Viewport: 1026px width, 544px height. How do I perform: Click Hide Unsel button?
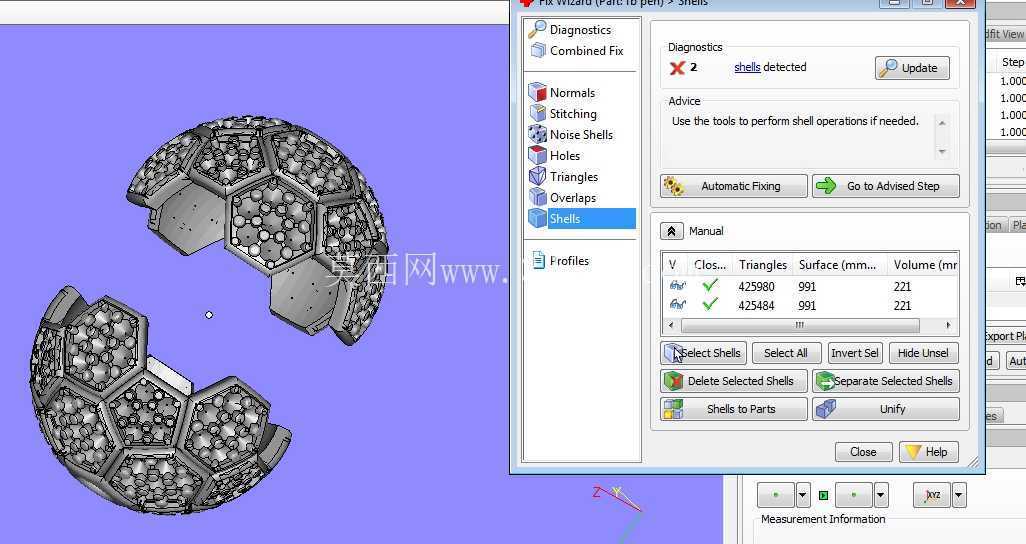click(x=923, y=353)
